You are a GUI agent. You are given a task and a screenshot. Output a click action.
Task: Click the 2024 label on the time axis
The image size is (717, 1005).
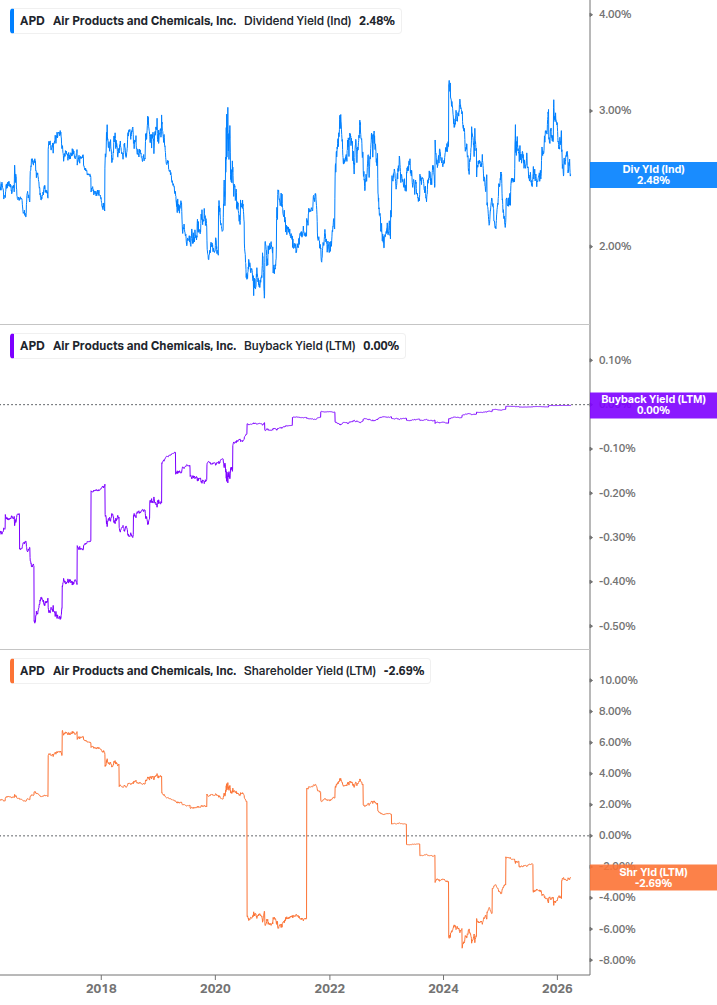pos(443,989)
